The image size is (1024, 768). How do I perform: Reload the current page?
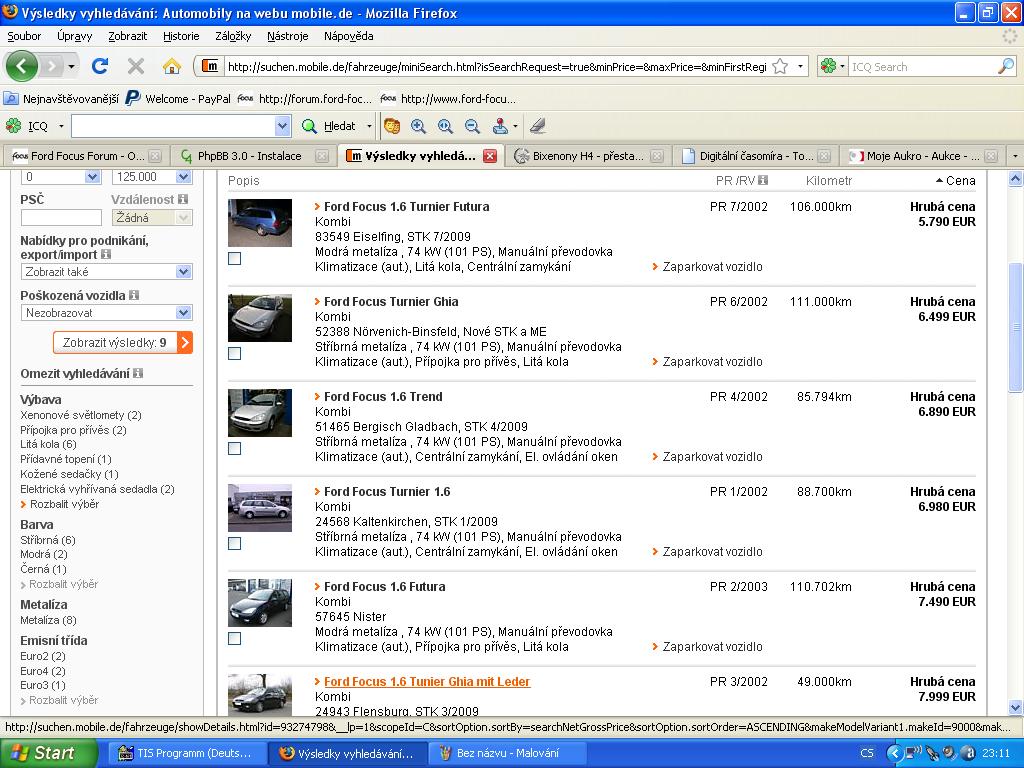click(x=99, y=66)
